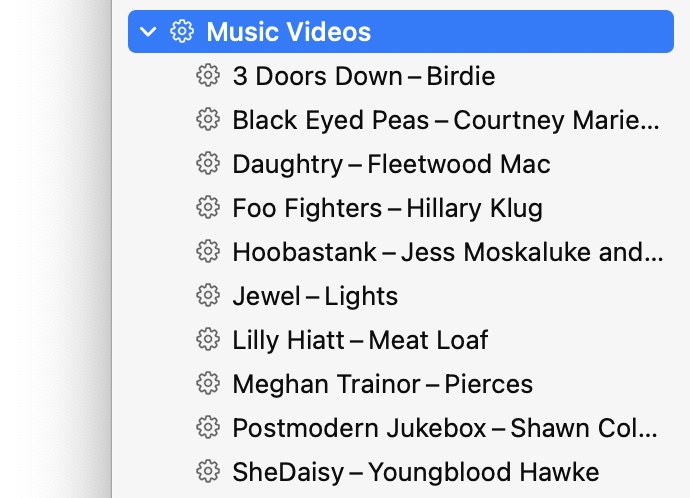Click the gear icon for Foo Fighters – Hillary Klug
690x498 pixels.
[x=207, y=208]
